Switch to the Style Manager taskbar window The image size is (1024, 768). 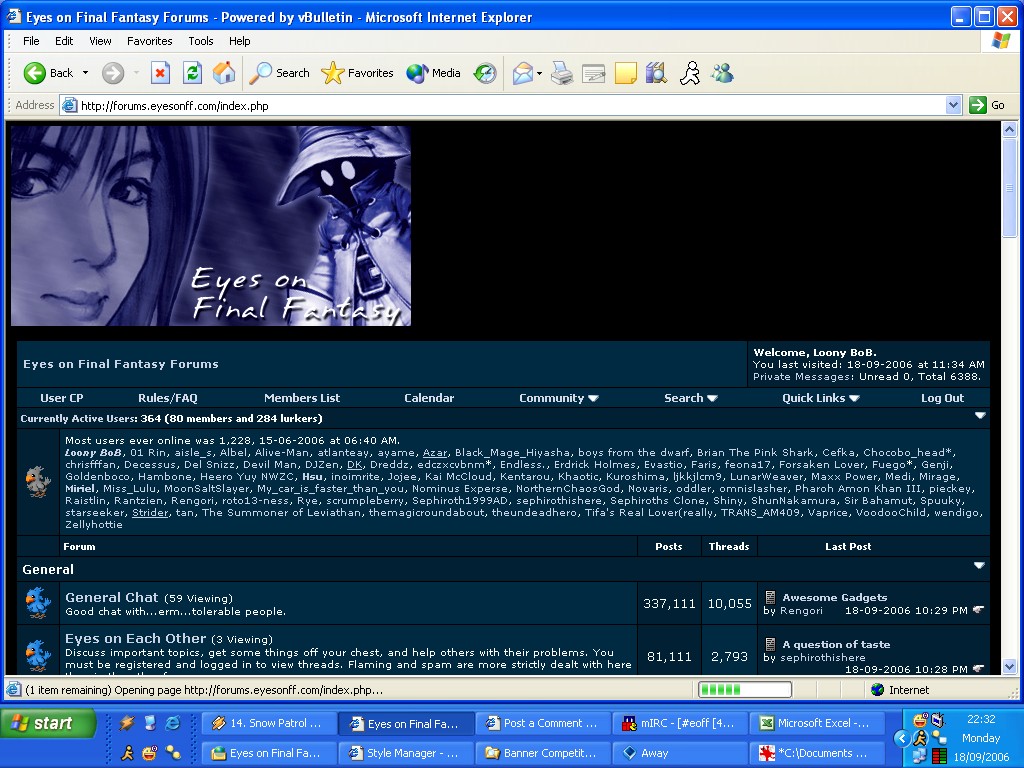pyautogui.click(x=406, y=753)
